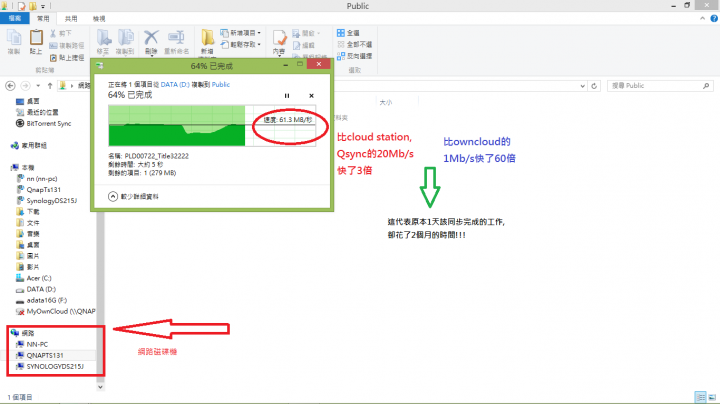720x404 pixels.
Task: Click the Size column header
Action: (x=386, y=102)
